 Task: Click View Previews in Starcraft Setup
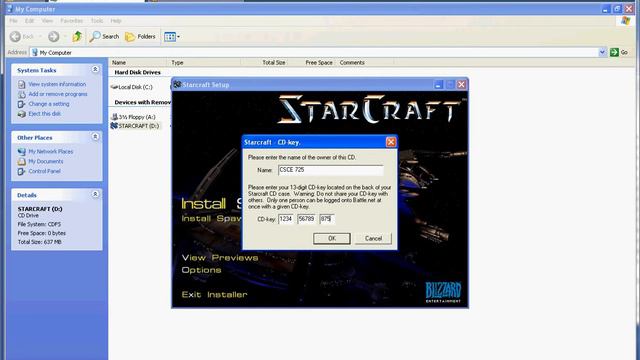(x=220, y=258)
